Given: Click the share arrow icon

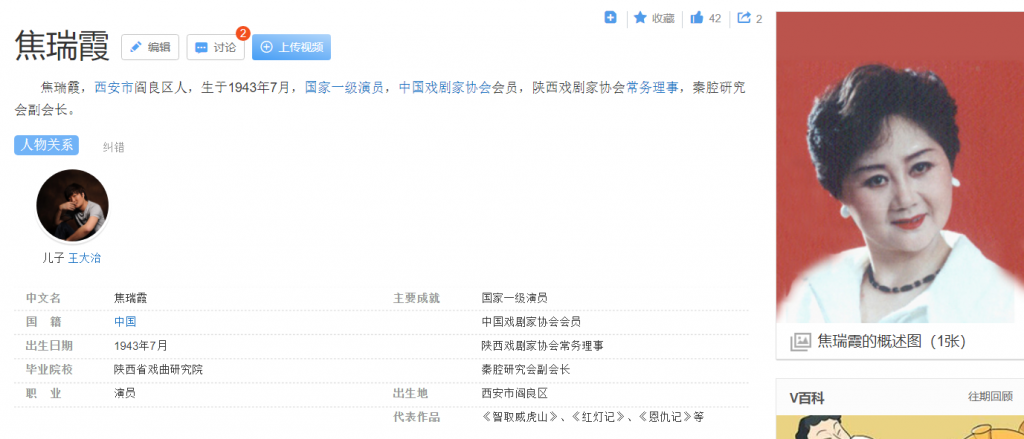Looking at the screenshot, I should pos(743,18).
